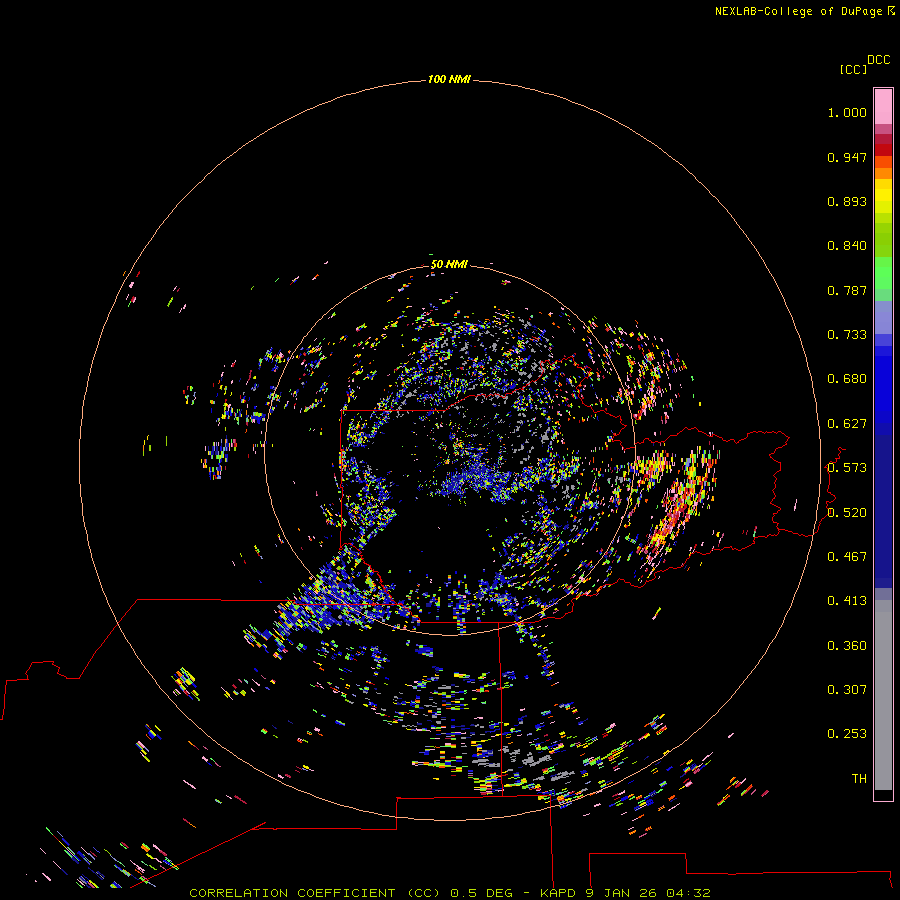
Task: Select the 0.253 scale value
Action: point(847,734)
